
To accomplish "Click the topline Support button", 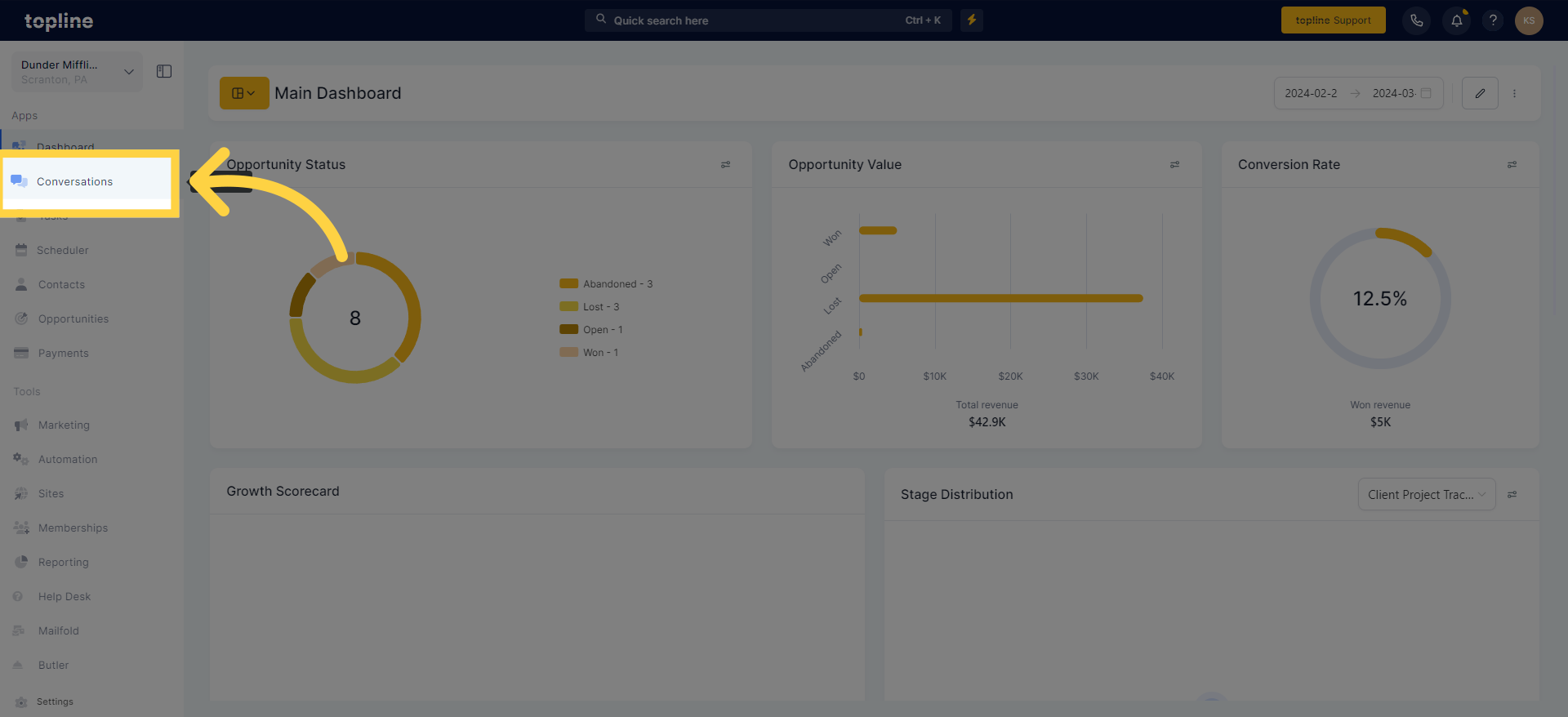I will point(1333,20).
